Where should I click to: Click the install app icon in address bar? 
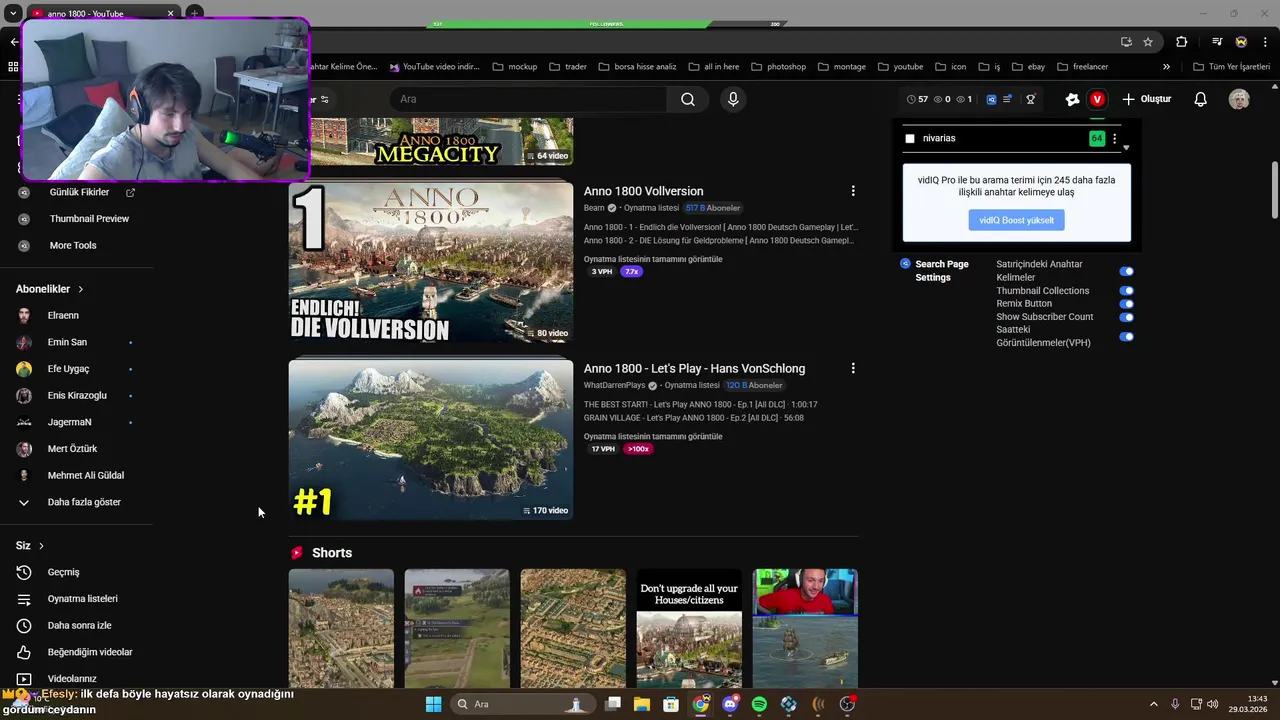click(1126, 42)
